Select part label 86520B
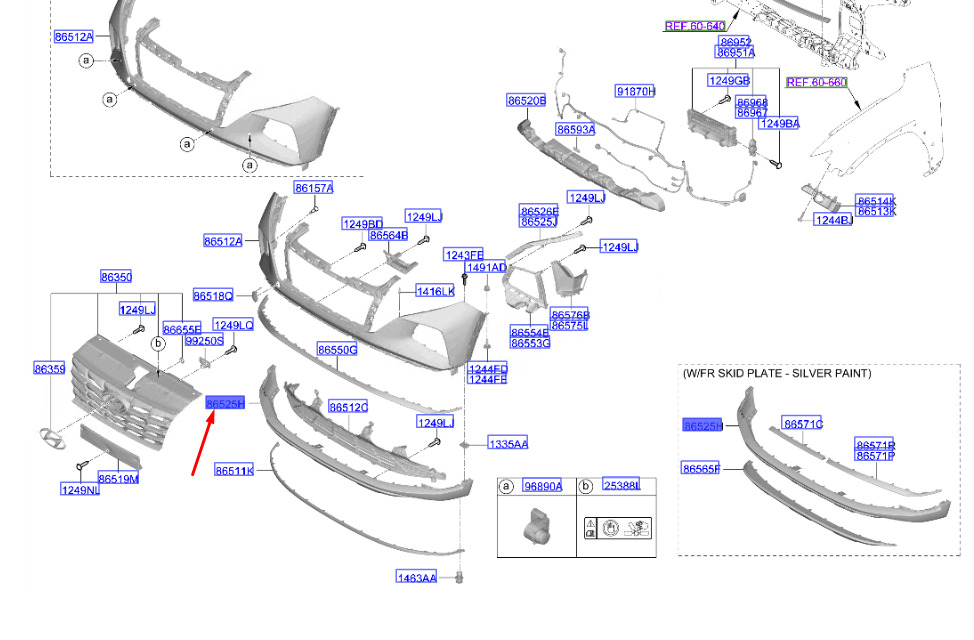The height and width of the screenshot is (640, 974). 526,101
